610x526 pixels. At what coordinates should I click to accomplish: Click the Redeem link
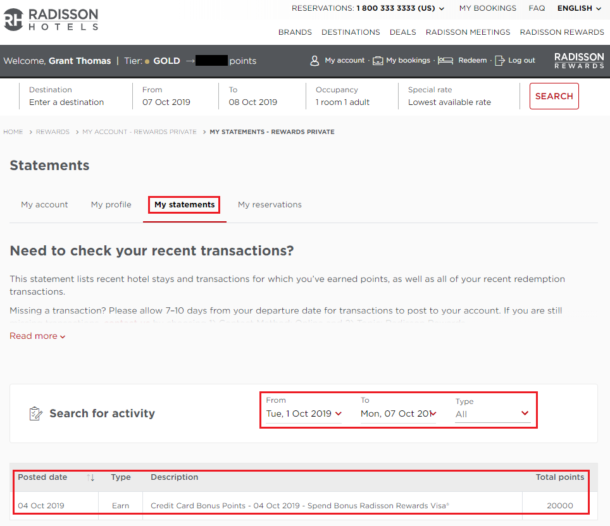click(472, 60)
